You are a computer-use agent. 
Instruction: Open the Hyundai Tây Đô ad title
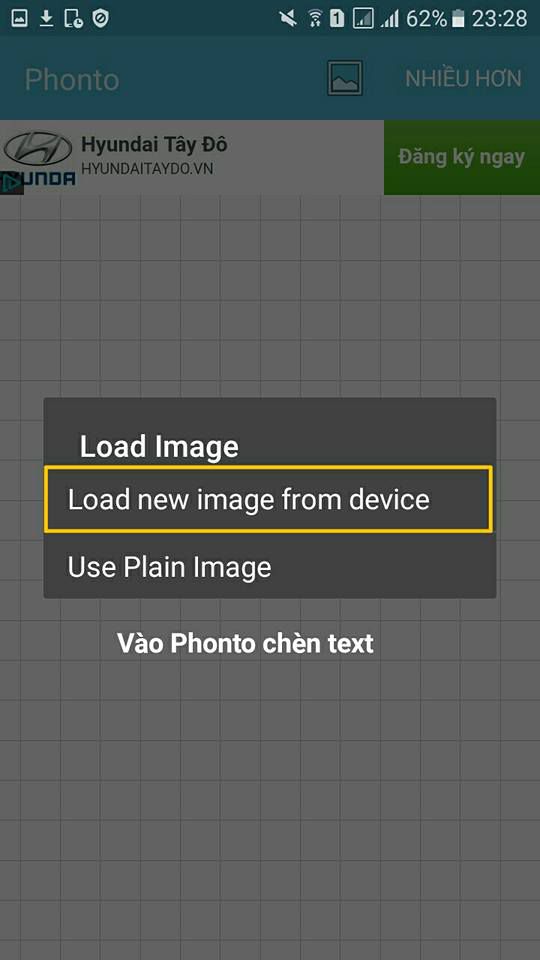(x=154, y=144)
